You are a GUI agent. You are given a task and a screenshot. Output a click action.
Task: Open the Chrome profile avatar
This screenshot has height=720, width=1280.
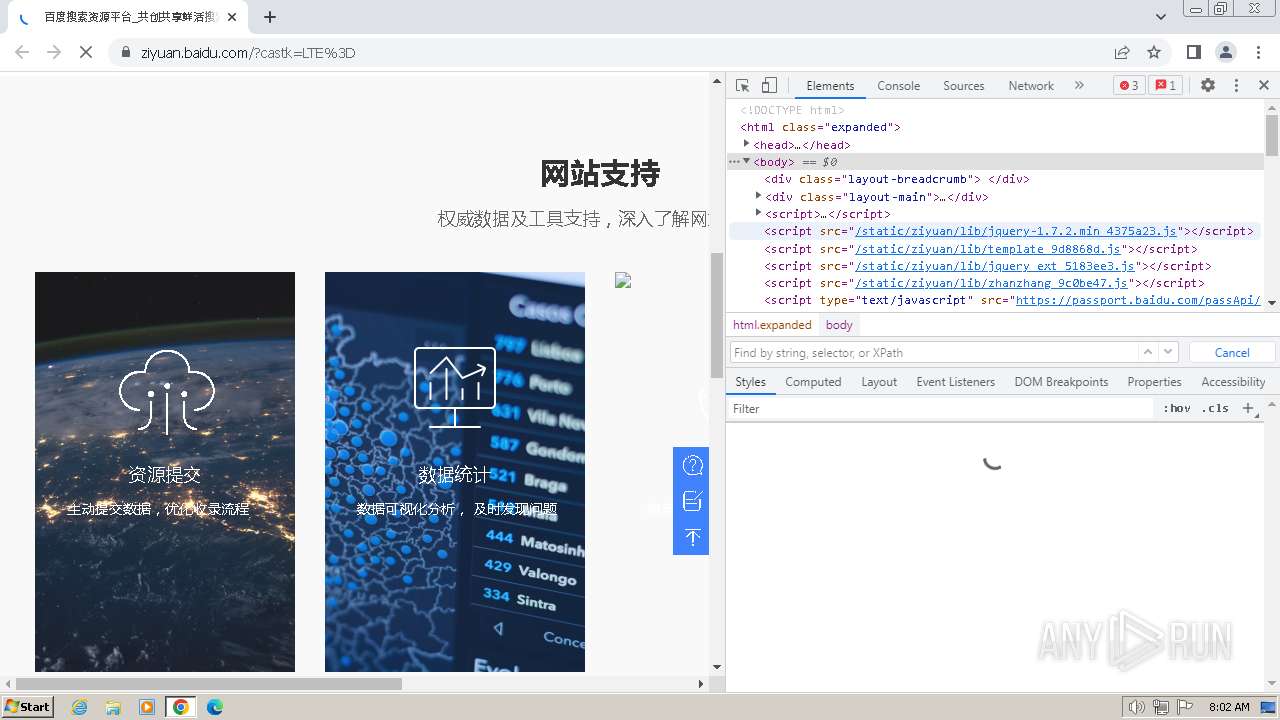(1226, 52)
